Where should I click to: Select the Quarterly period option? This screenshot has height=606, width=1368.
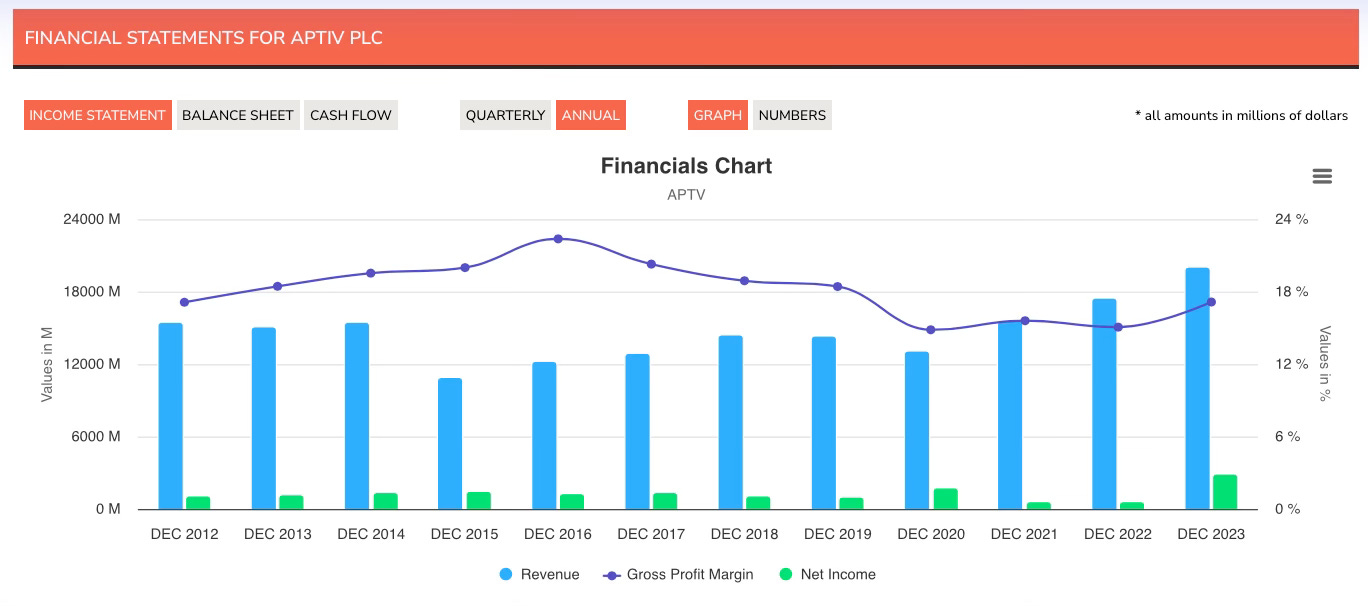(x=505, y=115)
